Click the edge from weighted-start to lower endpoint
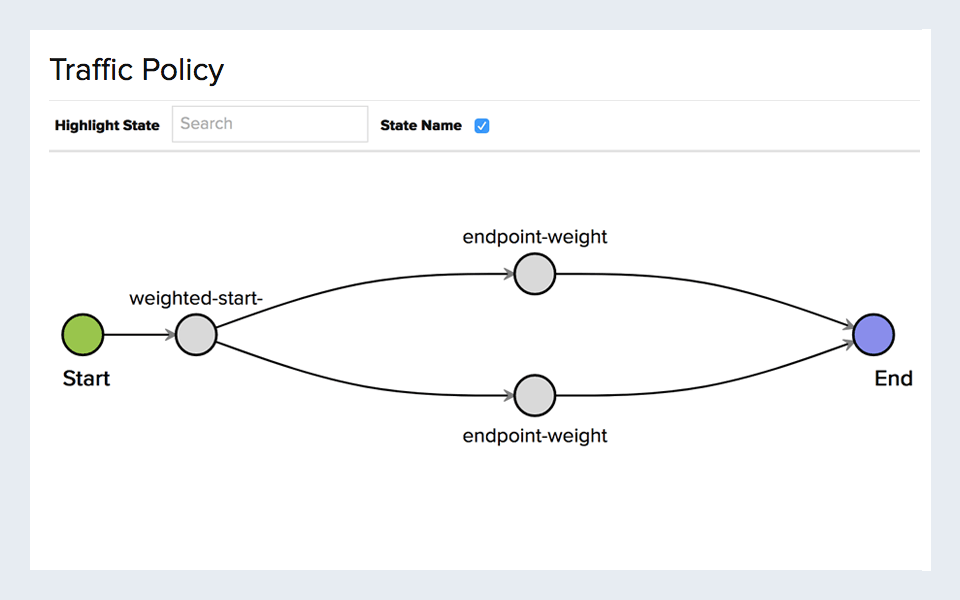This screenshot has height=600, width=960. point(360,383)
